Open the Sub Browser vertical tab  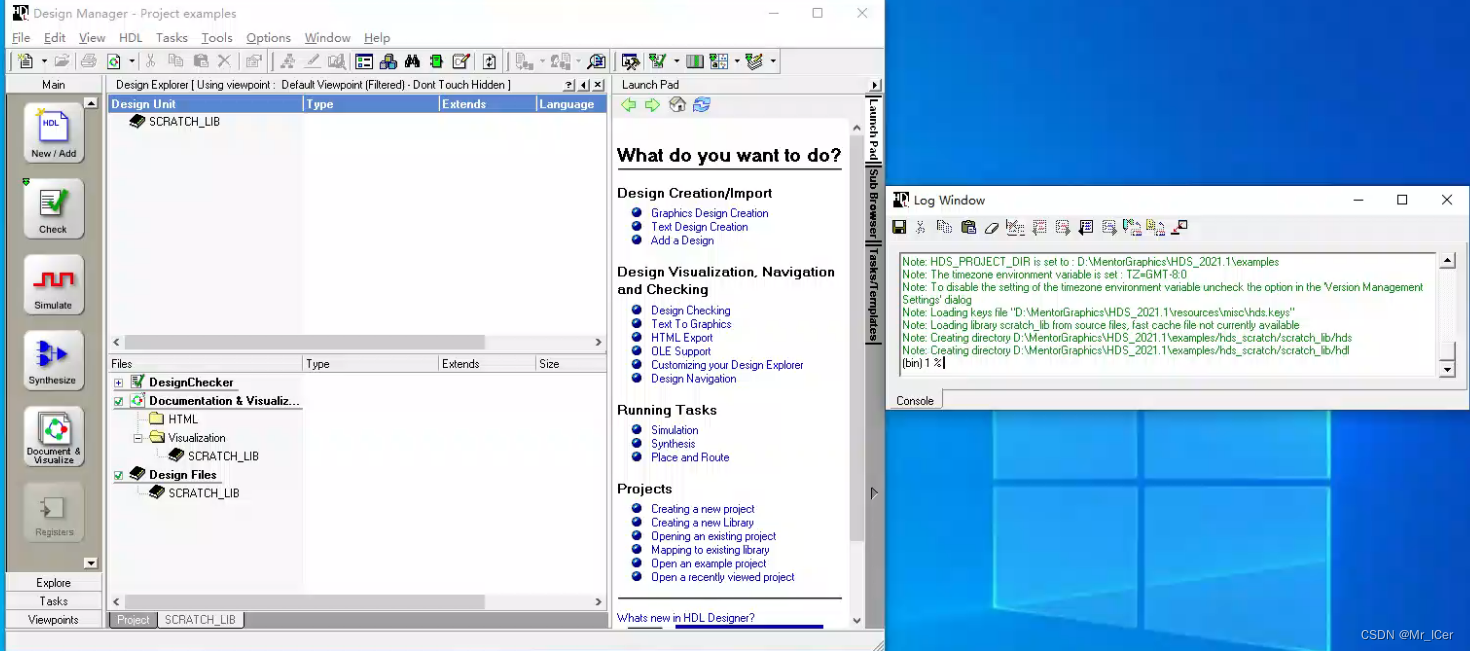point(873,203)
